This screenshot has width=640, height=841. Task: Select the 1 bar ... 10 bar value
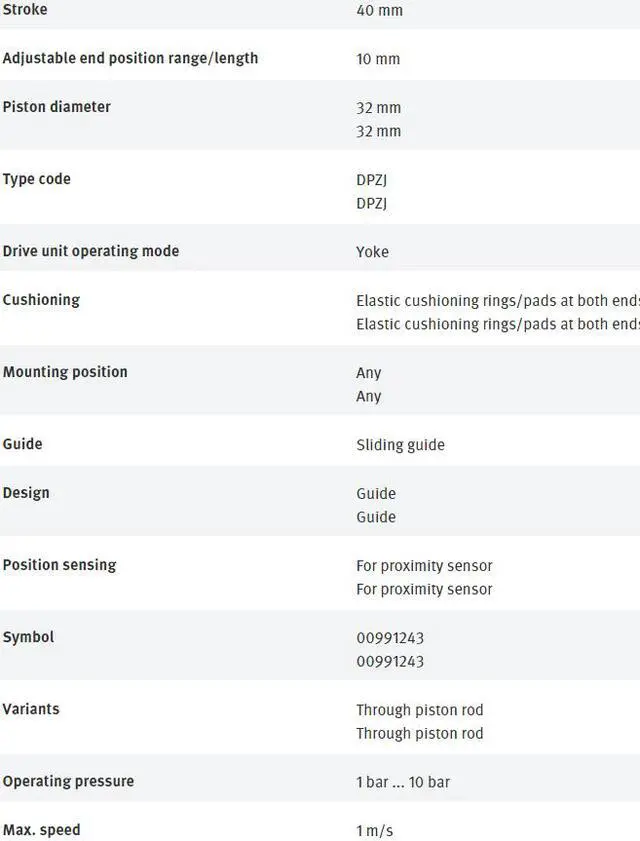click(403, 782)
